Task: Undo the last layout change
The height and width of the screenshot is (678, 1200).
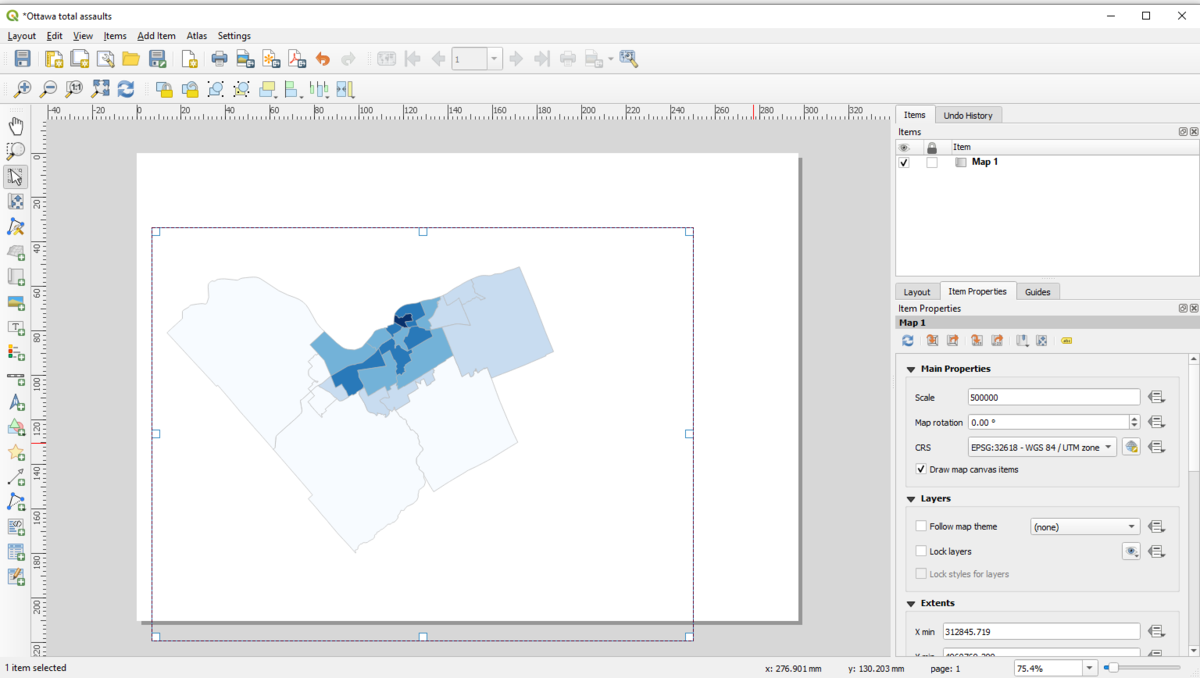Action: point(322,58)
